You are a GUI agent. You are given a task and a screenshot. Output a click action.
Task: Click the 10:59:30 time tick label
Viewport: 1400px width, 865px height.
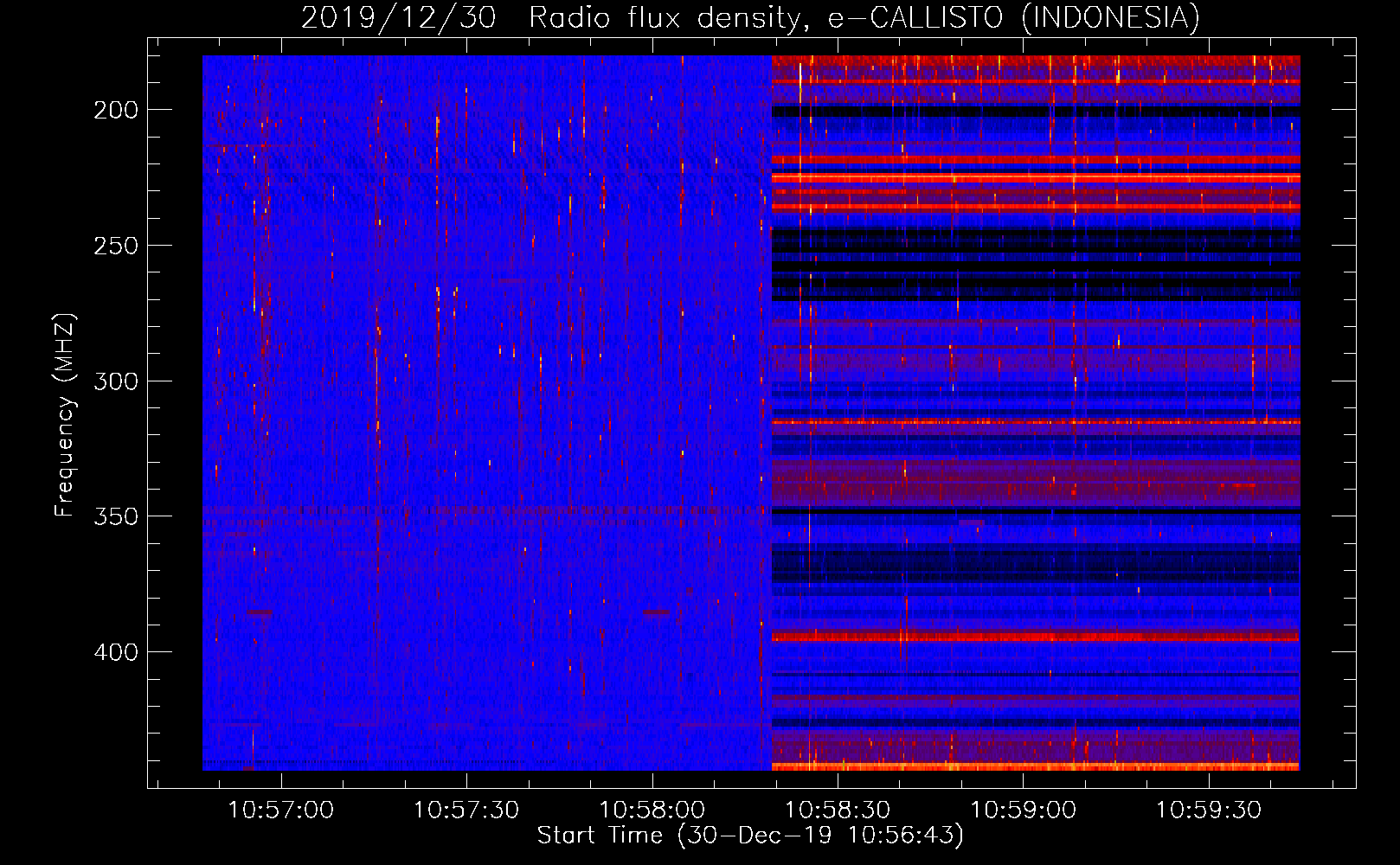1209,811
